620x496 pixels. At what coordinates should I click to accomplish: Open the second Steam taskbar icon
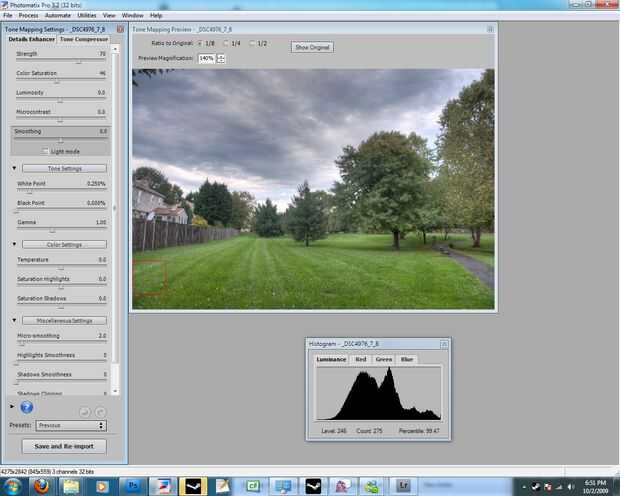click(313, 486)
